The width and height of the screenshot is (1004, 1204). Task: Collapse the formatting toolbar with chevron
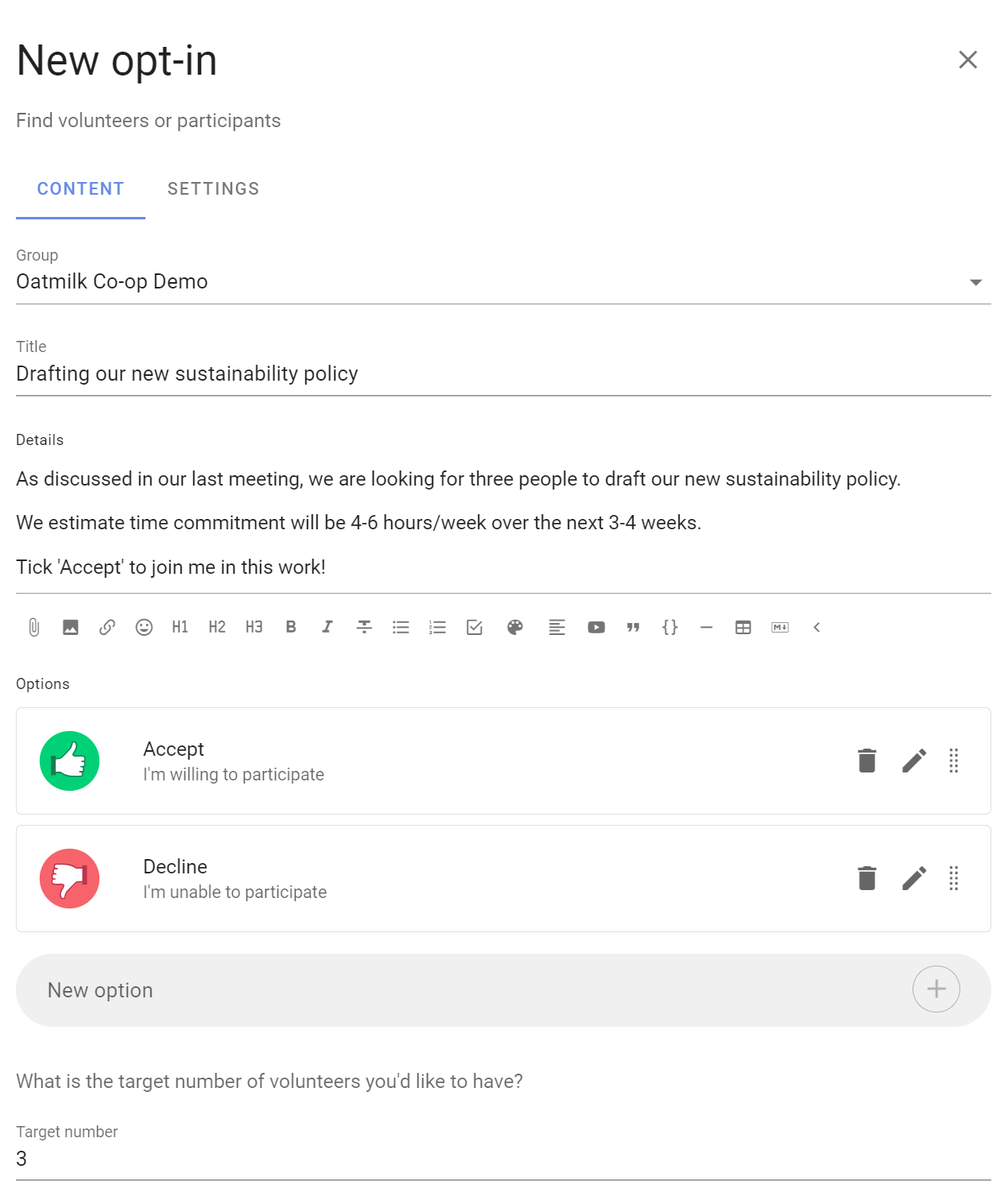point(816,627)
